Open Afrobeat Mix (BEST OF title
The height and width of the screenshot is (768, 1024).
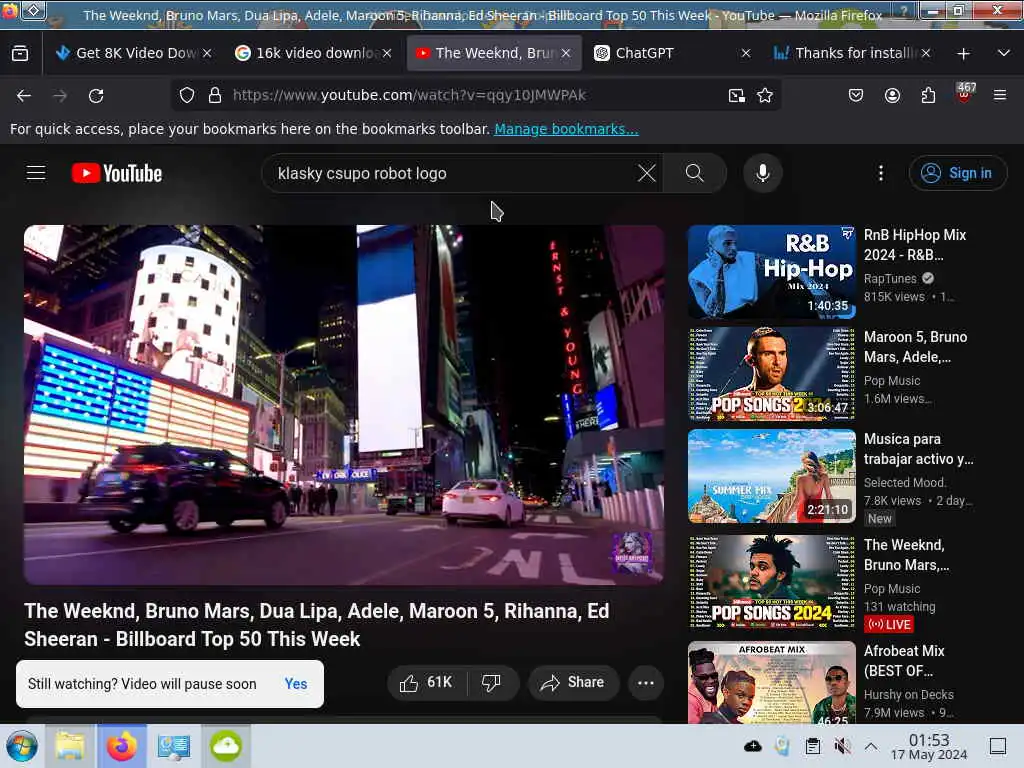[x=904, y=660]
